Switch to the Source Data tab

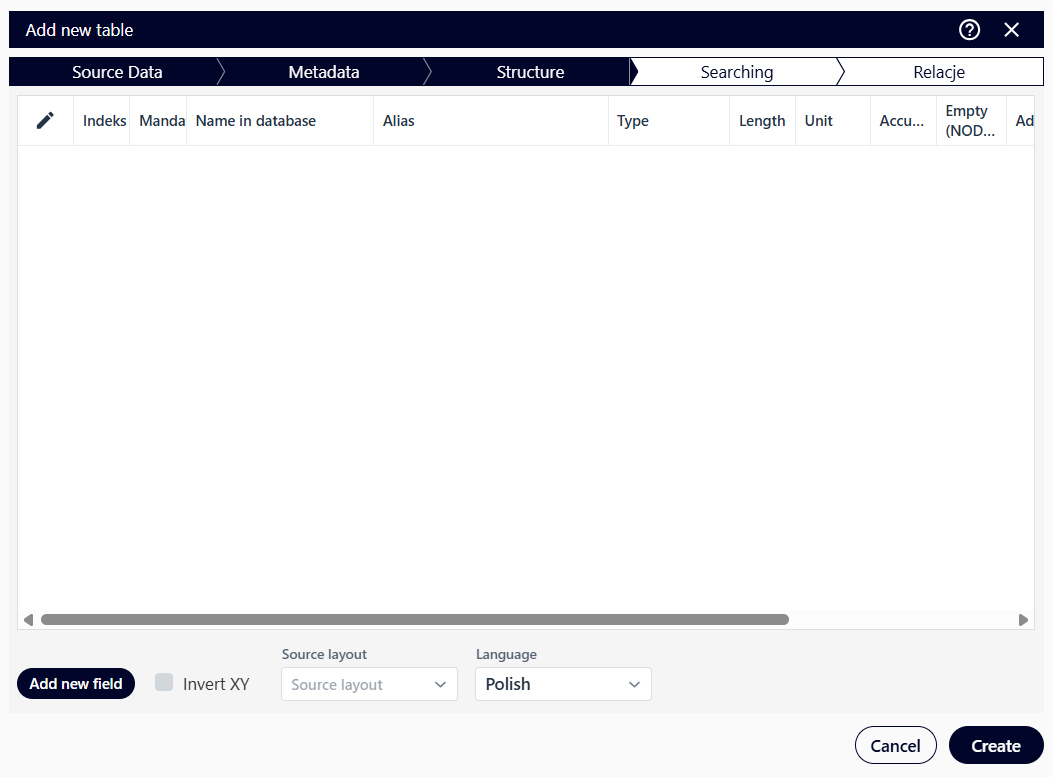pos(116,71)
